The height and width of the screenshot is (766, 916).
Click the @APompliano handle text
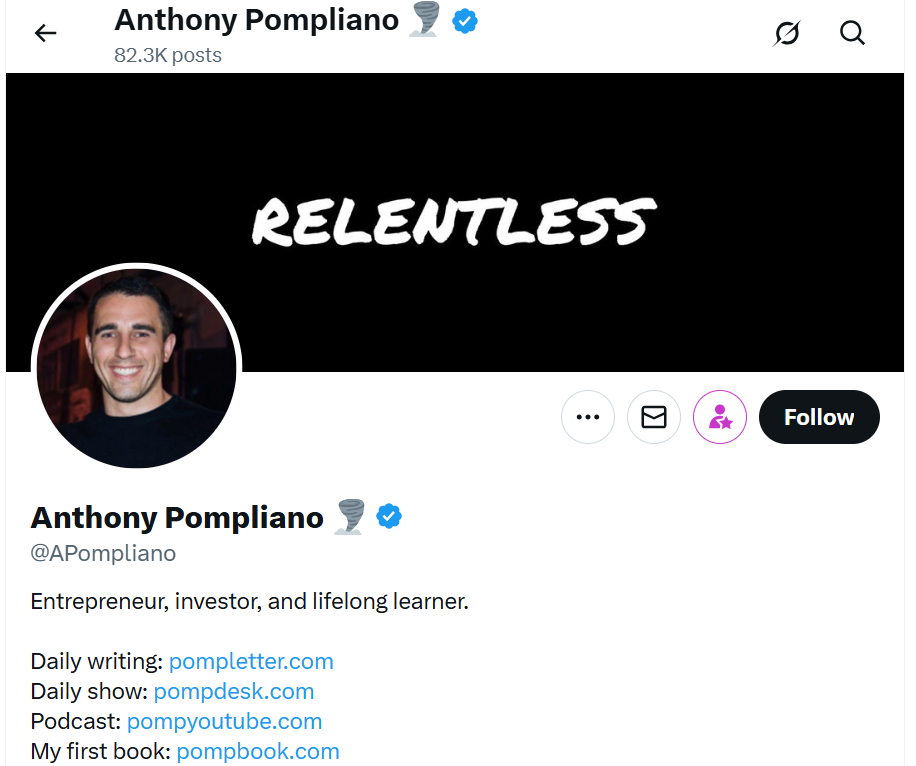[103, 553]
